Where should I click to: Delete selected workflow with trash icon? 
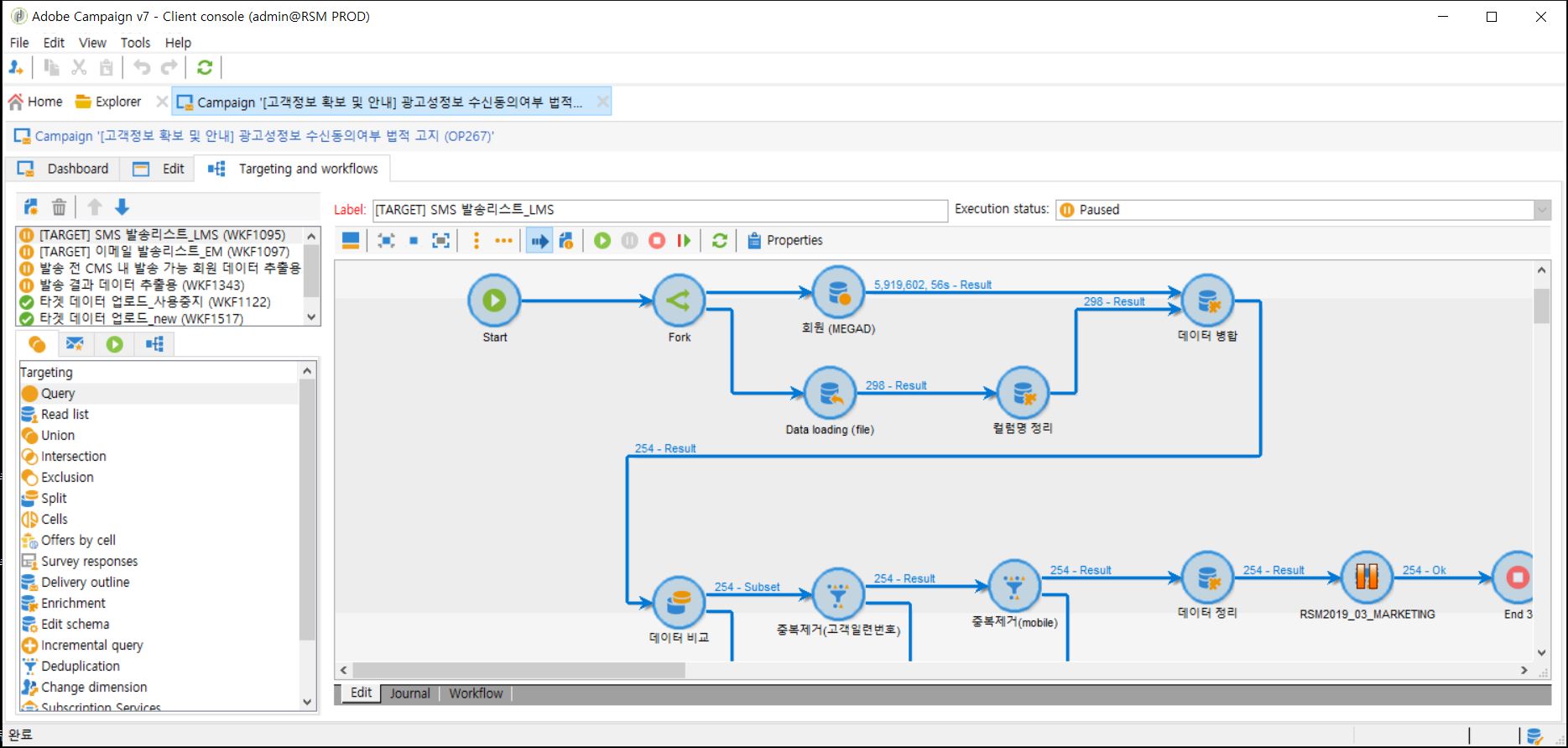[59, 207]
